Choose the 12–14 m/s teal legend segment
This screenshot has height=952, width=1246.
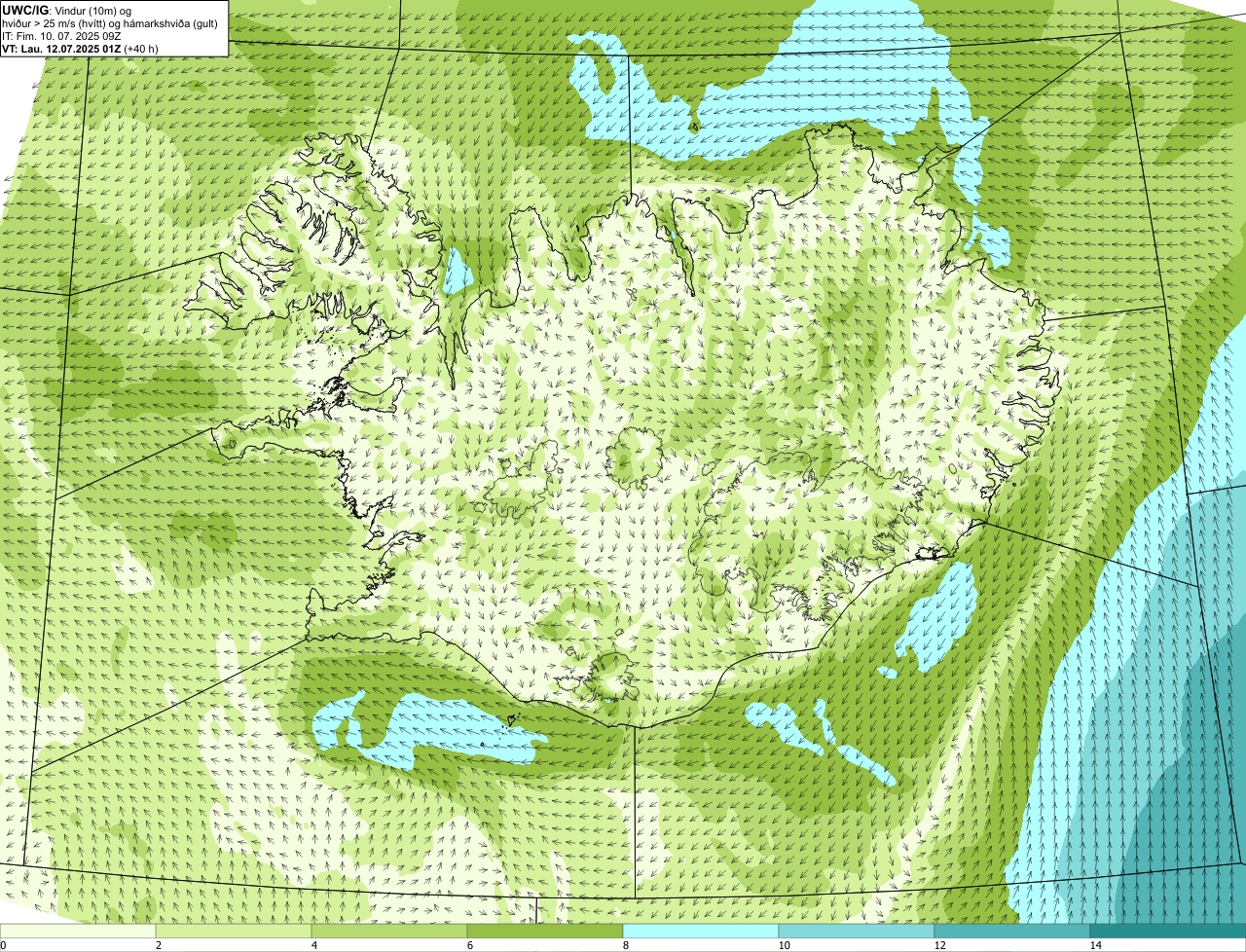[1012, 931]
